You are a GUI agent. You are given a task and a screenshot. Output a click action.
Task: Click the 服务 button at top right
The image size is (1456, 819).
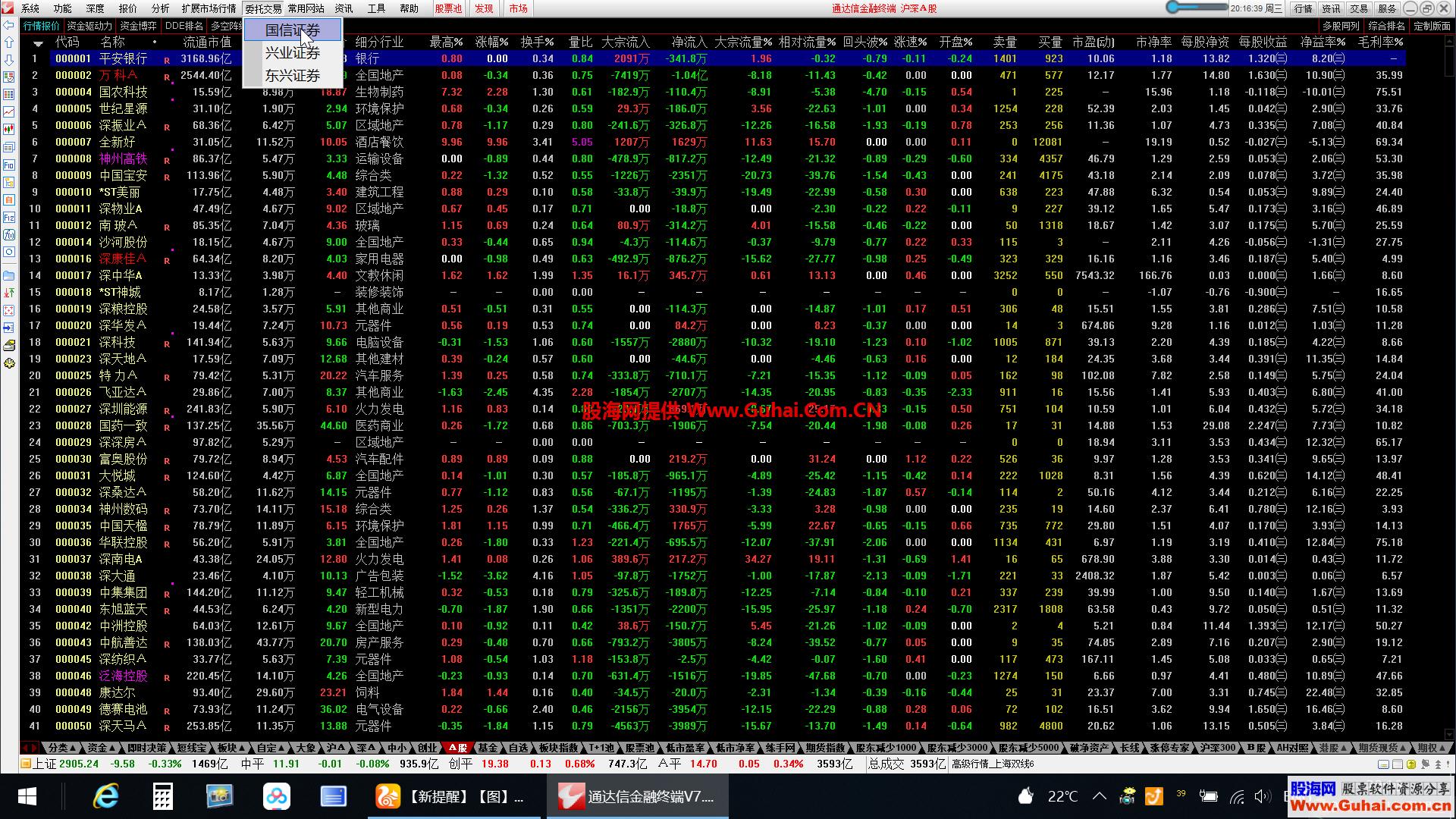click(1387, 8)
